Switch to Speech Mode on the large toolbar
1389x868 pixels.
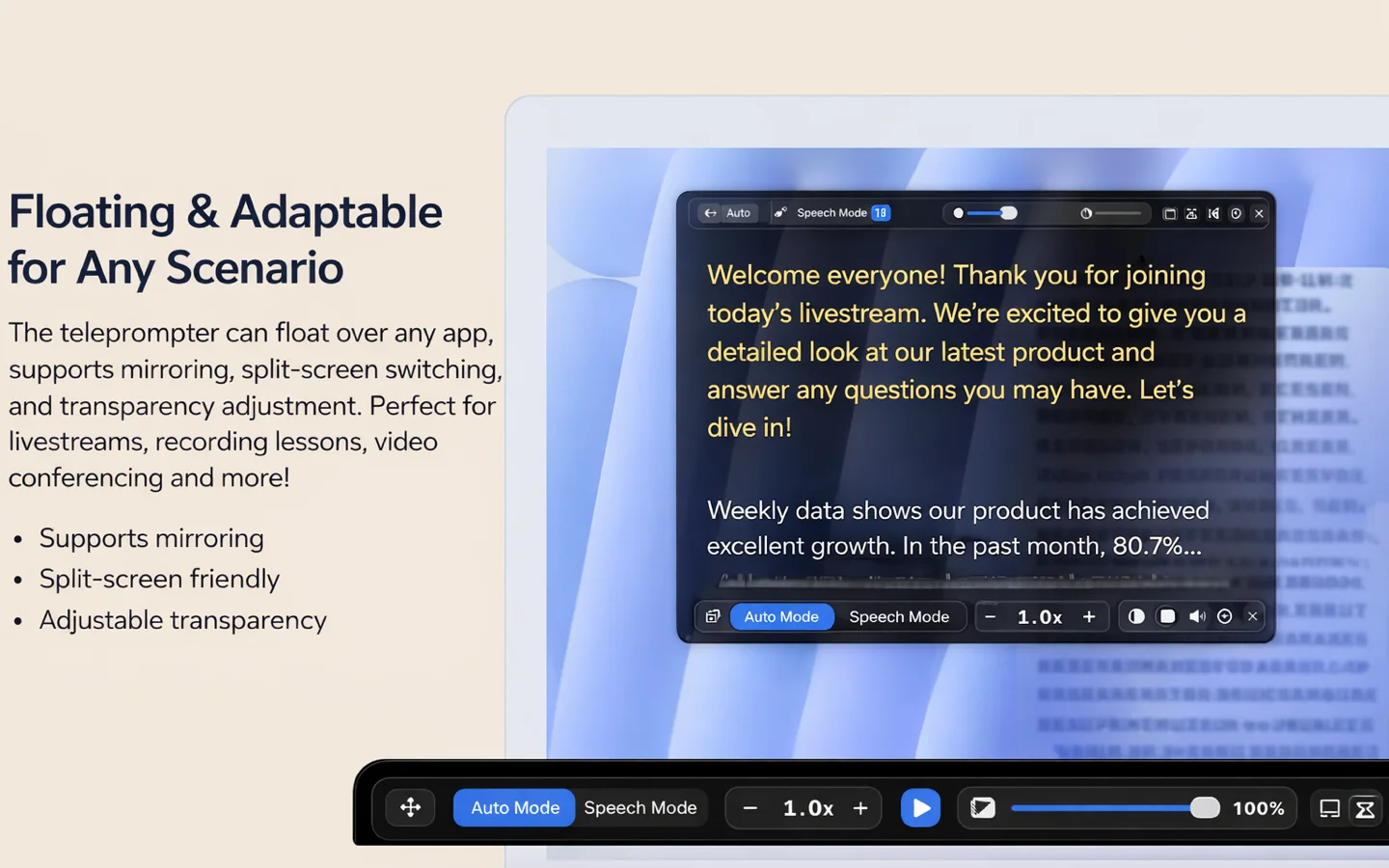coord(640,807)
